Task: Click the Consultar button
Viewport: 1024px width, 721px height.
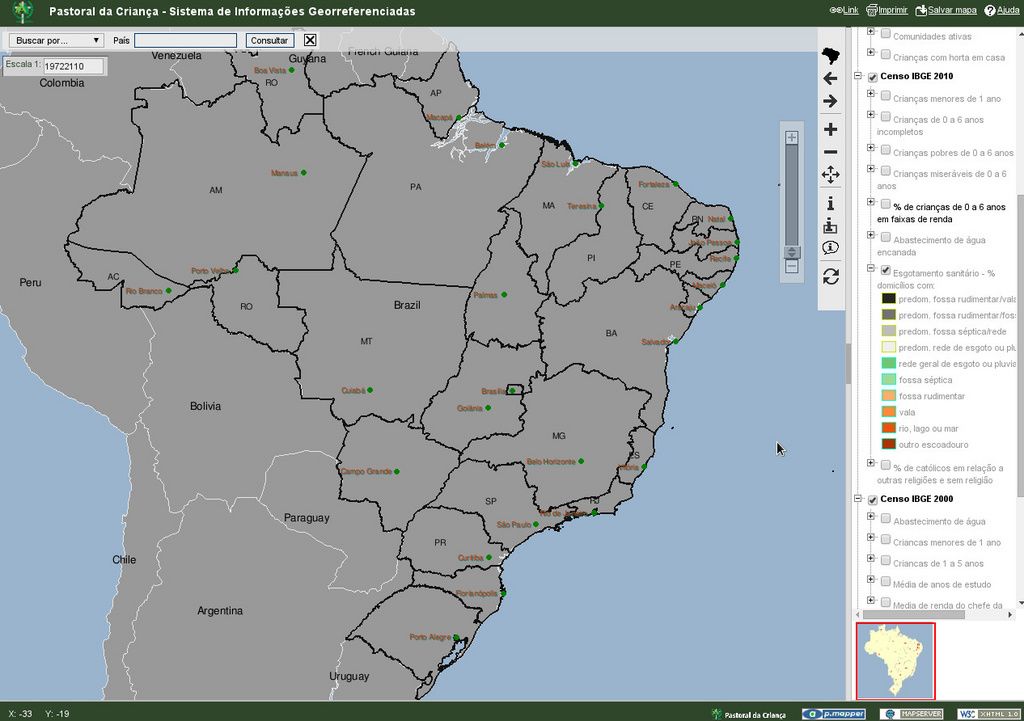Action: (x=269, y=41)
